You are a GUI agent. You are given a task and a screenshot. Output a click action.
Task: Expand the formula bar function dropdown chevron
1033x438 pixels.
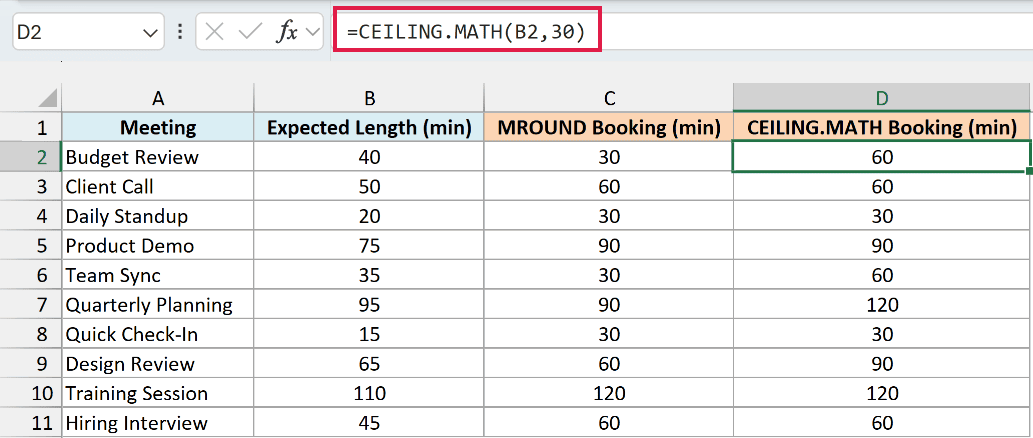(313, 32)
